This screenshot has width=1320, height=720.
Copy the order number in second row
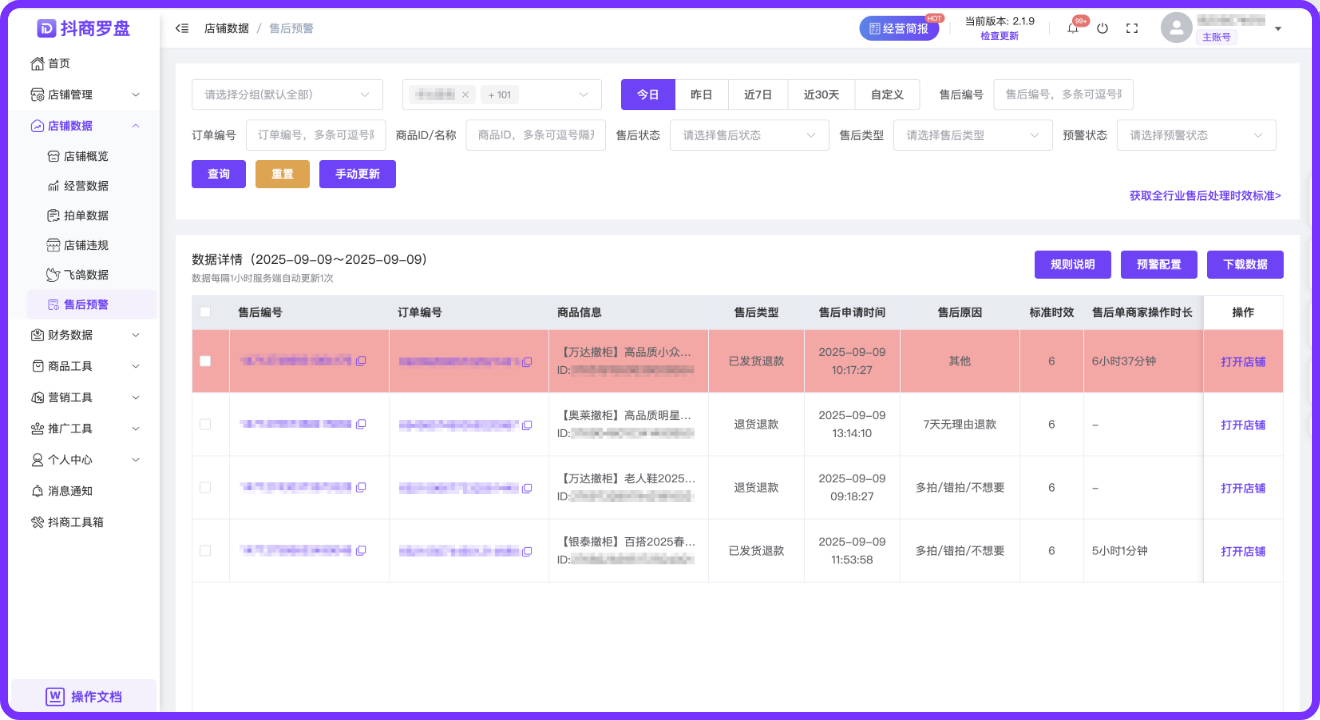527,425
